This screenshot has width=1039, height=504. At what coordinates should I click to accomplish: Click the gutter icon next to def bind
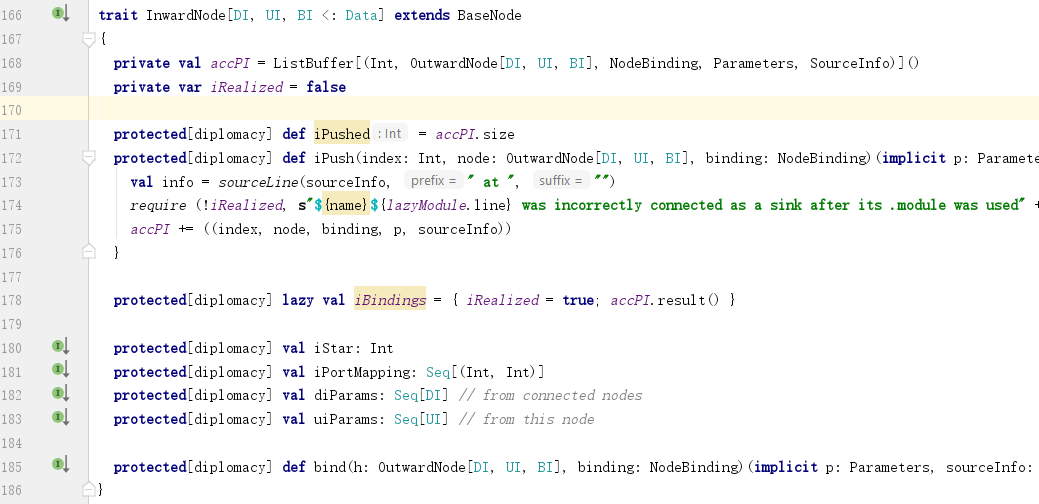click(x=61, y=465)
